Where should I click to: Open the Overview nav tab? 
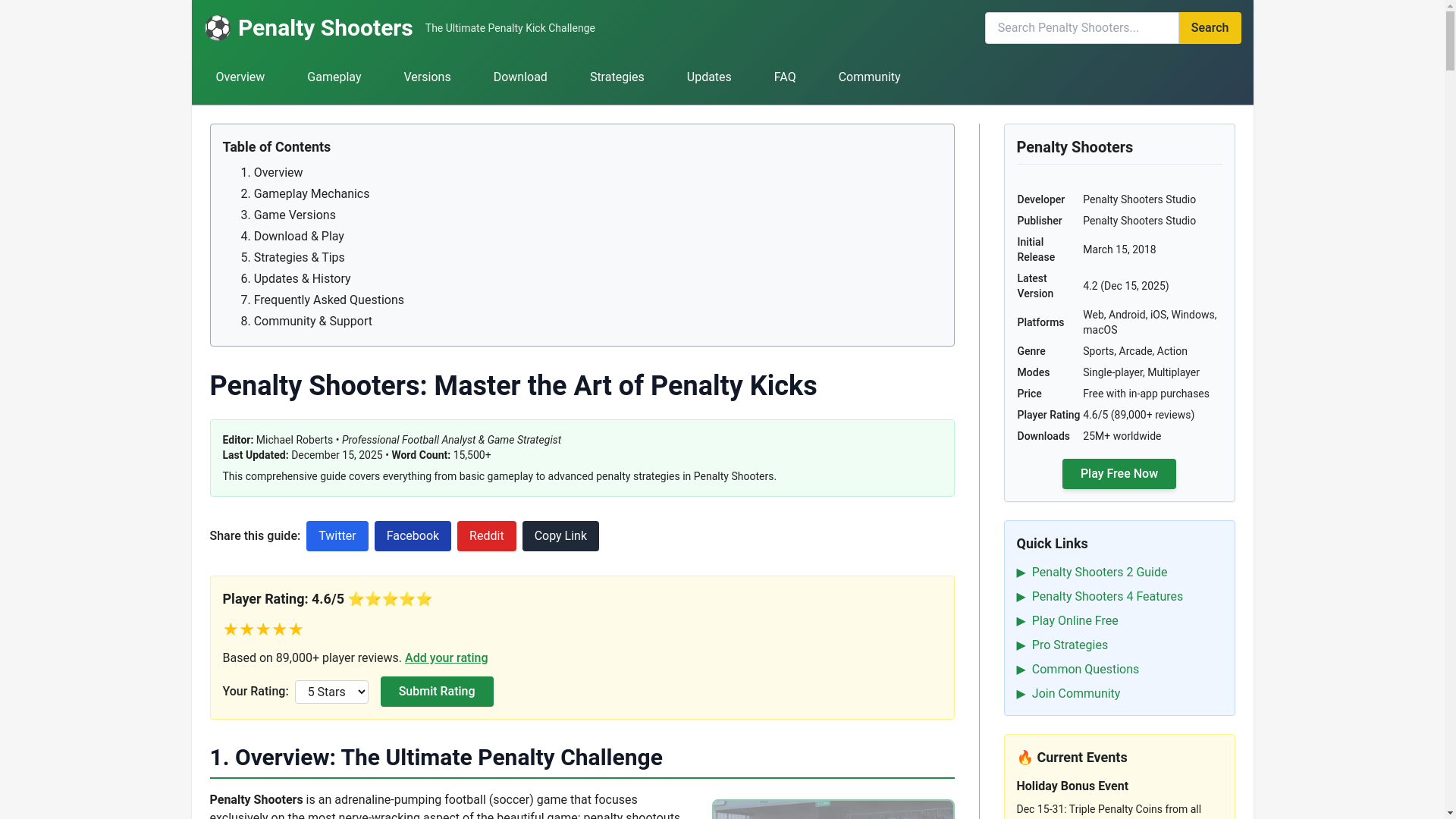(240, 77)
